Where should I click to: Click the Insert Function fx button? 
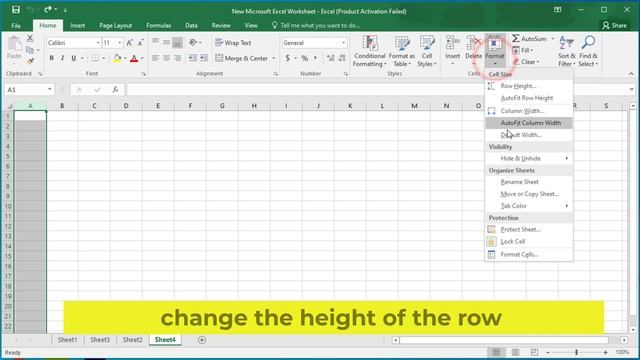point(116,89)
